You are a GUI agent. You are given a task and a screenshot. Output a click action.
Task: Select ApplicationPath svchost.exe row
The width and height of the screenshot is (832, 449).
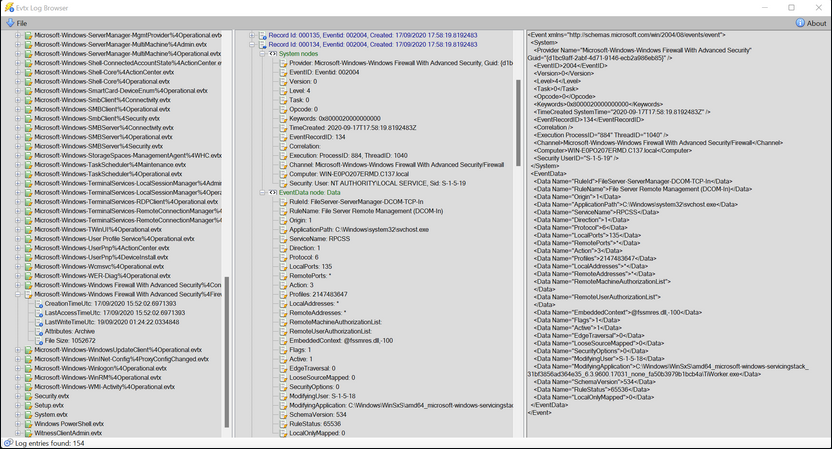(359, 230)
